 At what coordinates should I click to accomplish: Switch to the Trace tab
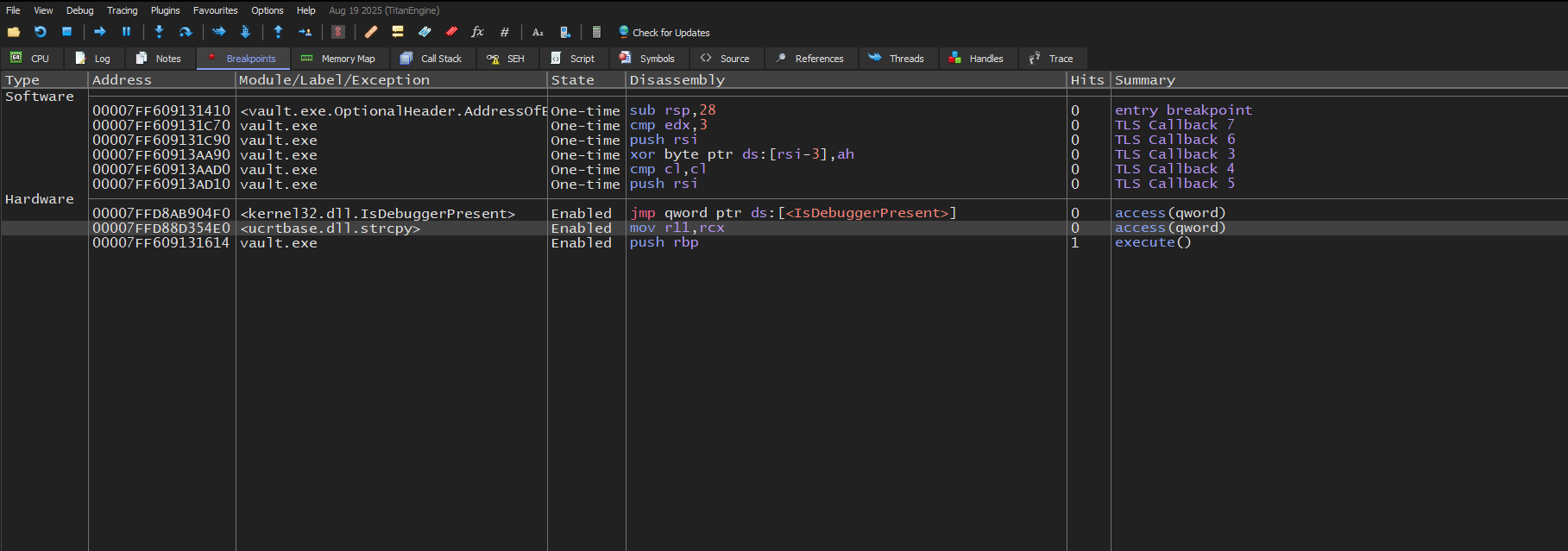point(1052,59)
